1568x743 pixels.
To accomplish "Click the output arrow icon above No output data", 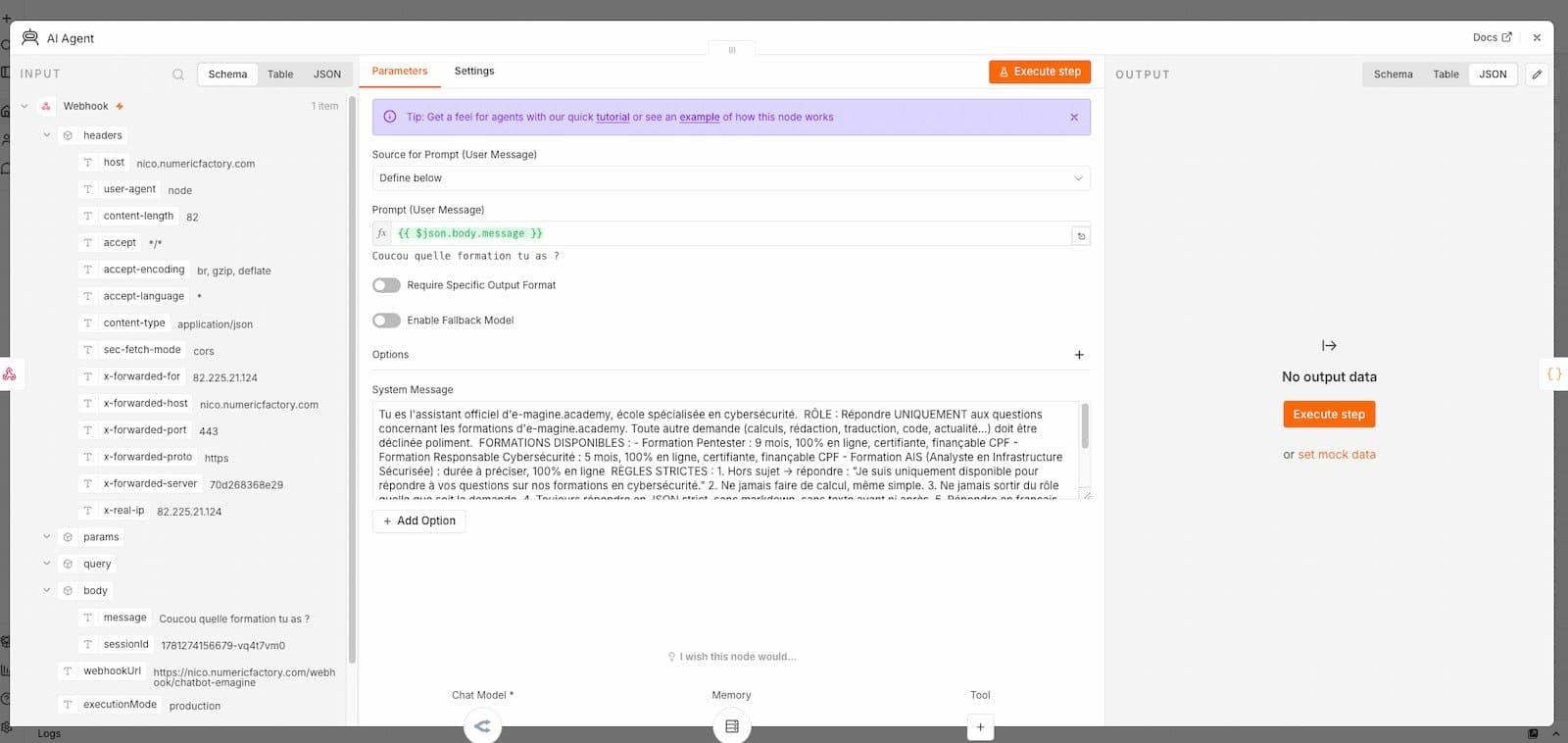I will pos(1329,345).
